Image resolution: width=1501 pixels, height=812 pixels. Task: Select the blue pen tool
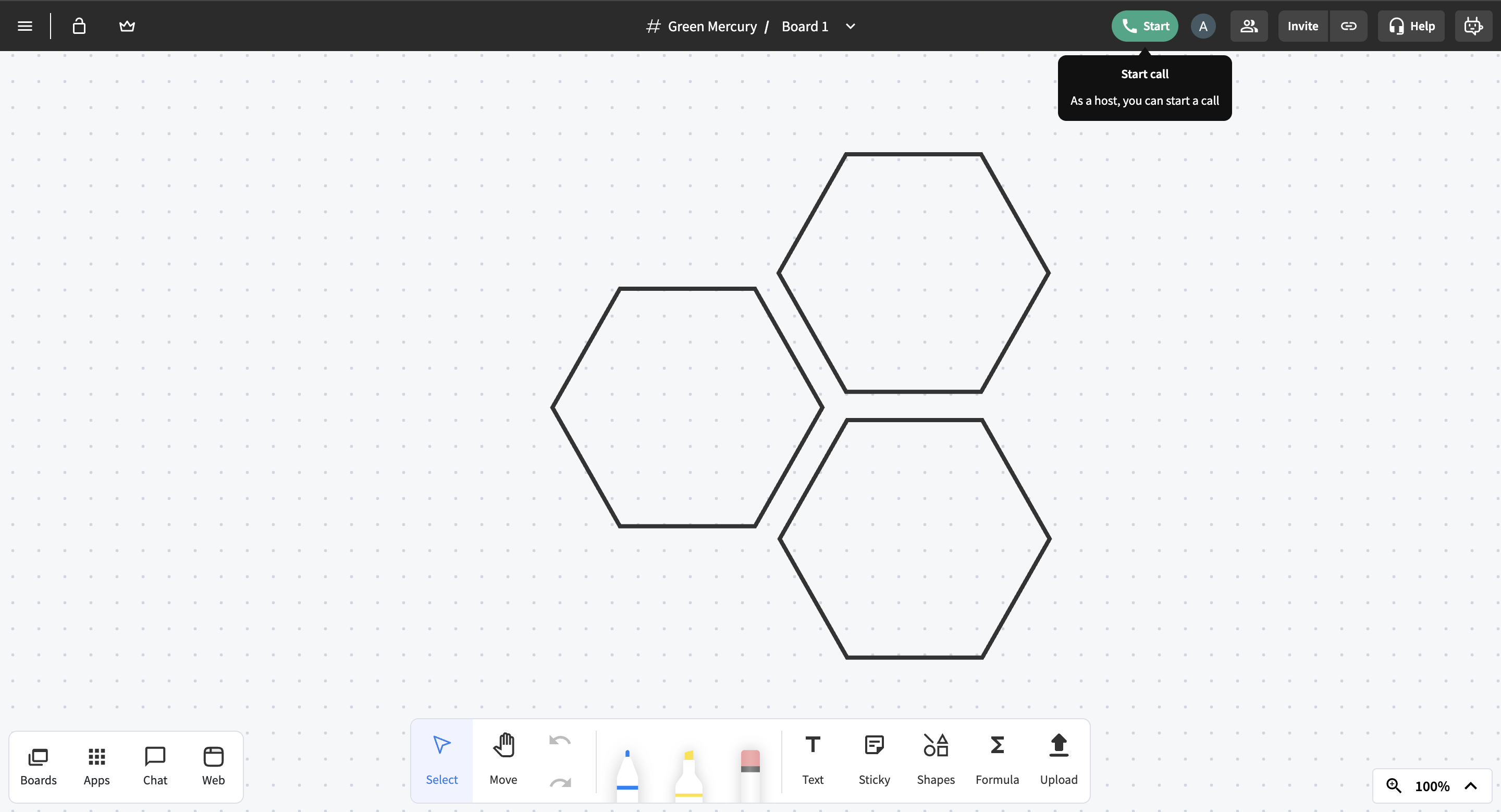point(627,772)
